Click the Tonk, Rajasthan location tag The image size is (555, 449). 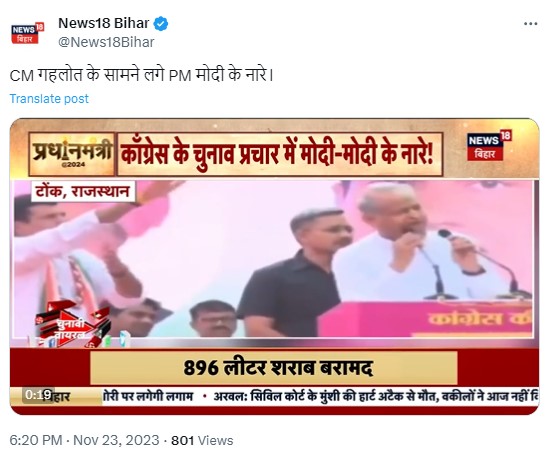83,192
